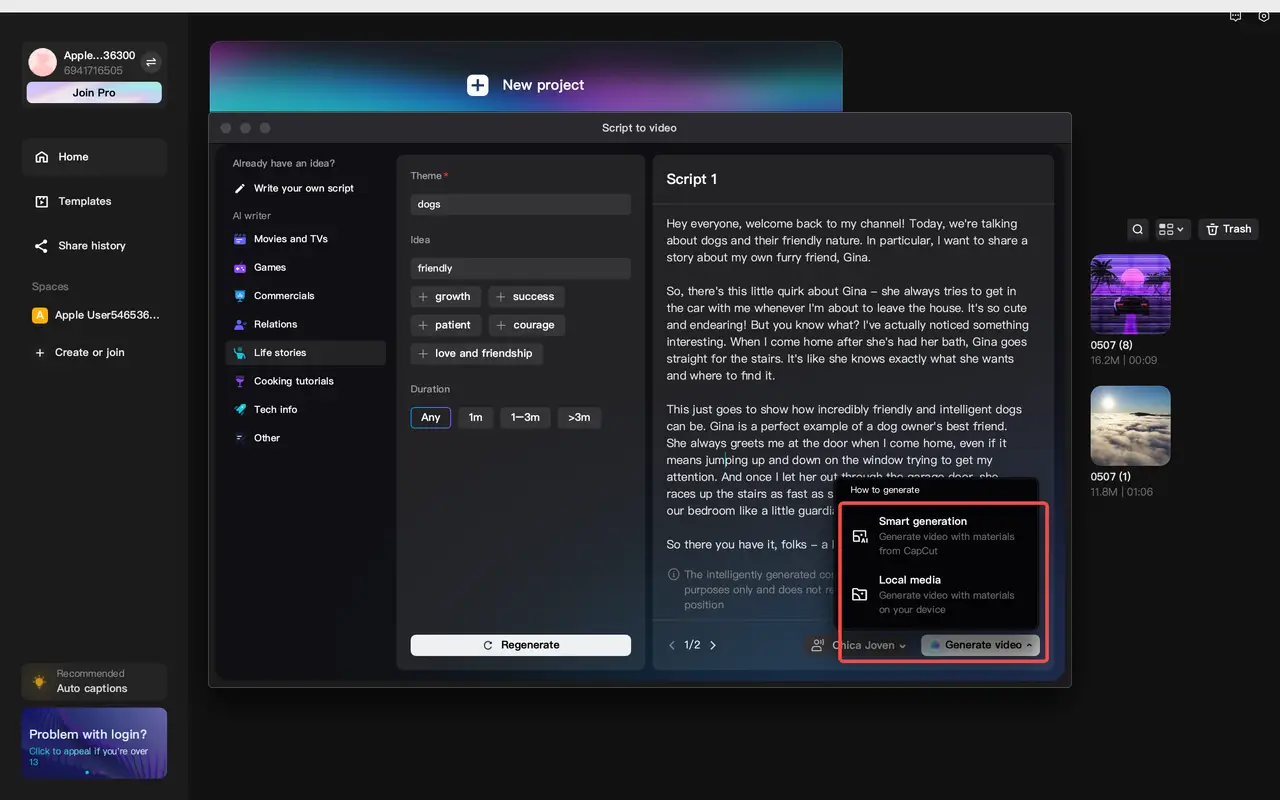Select the Games category icon

point(239,267)
